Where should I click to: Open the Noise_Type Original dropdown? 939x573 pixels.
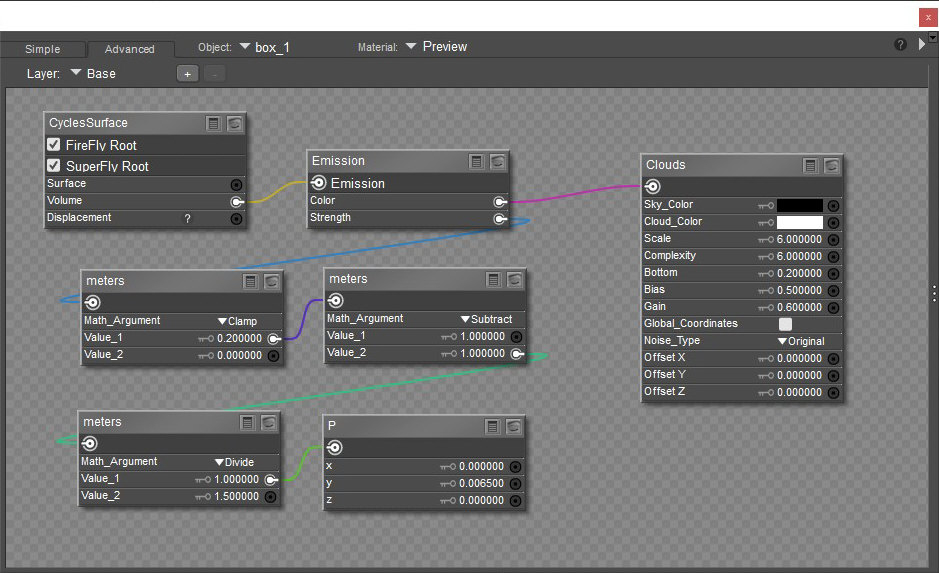801,341
